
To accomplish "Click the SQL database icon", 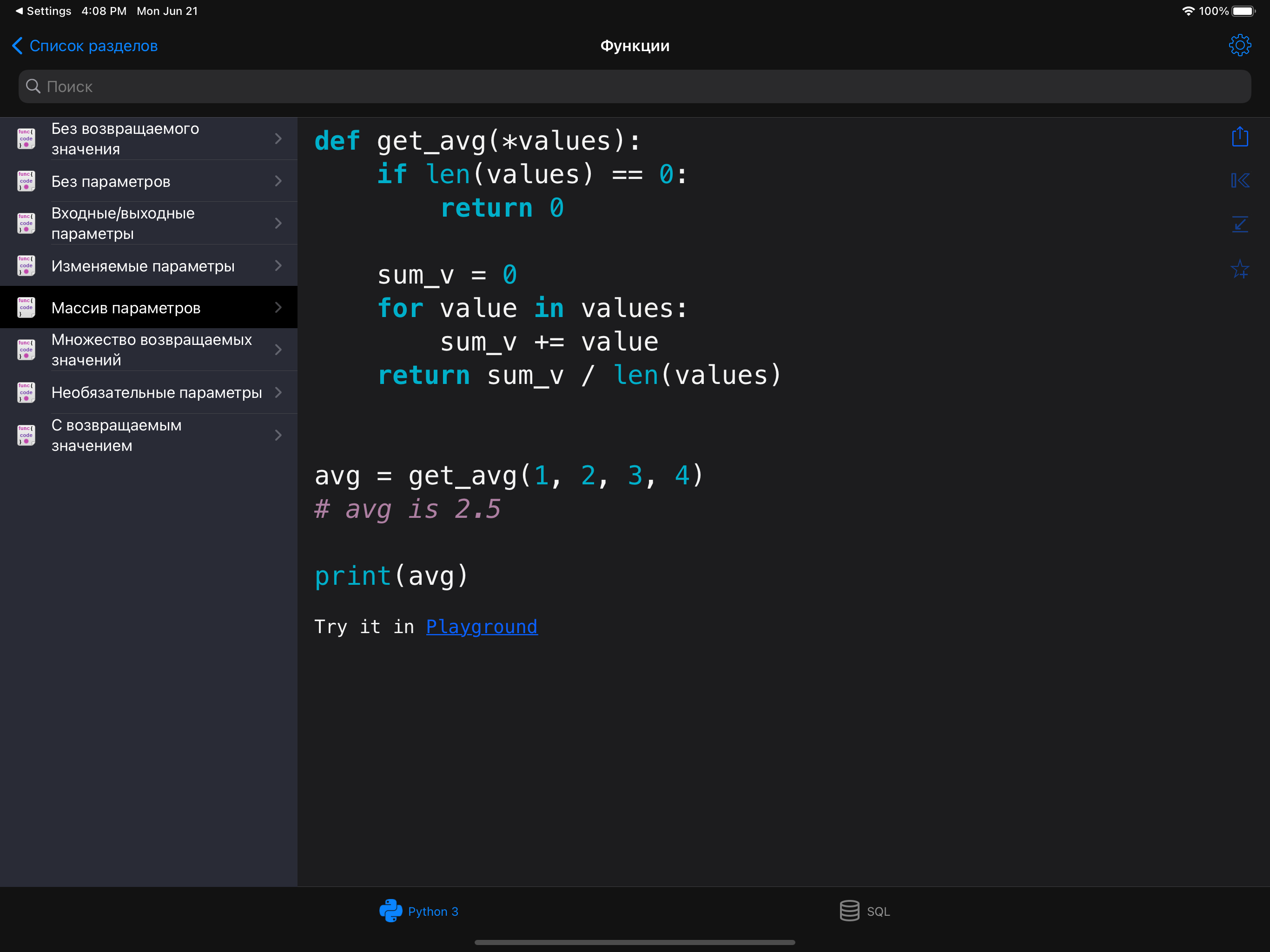I will pyautogui.click(x=849, y=911).
